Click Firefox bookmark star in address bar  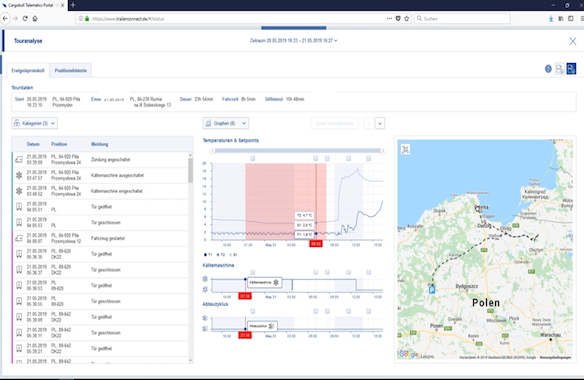pos(407,18)
